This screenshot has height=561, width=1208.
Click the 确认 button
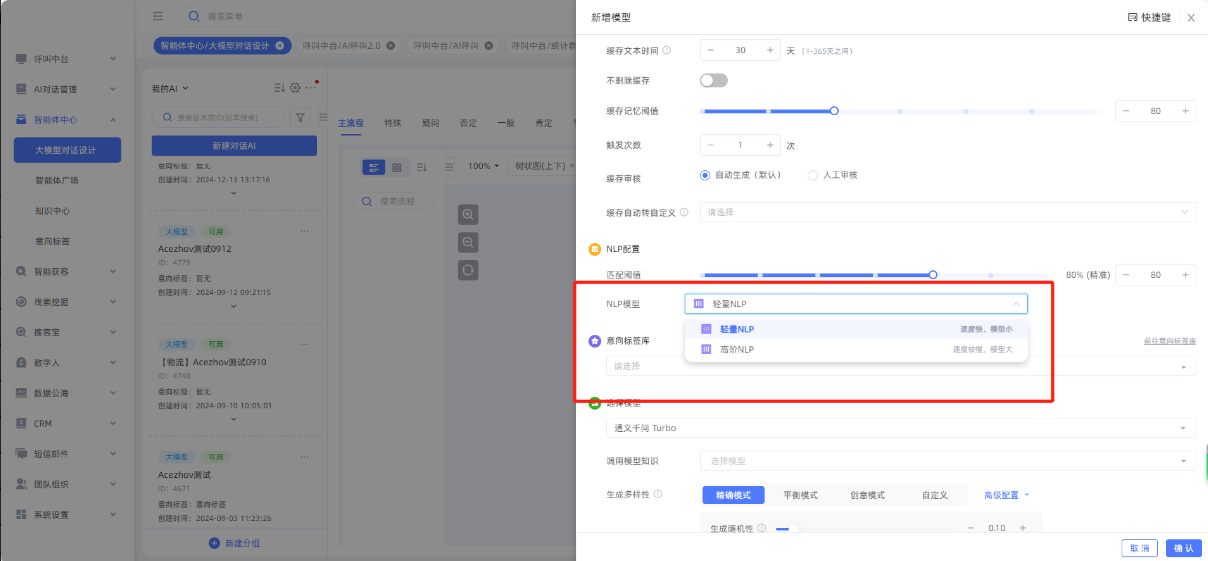[1183, 548]
